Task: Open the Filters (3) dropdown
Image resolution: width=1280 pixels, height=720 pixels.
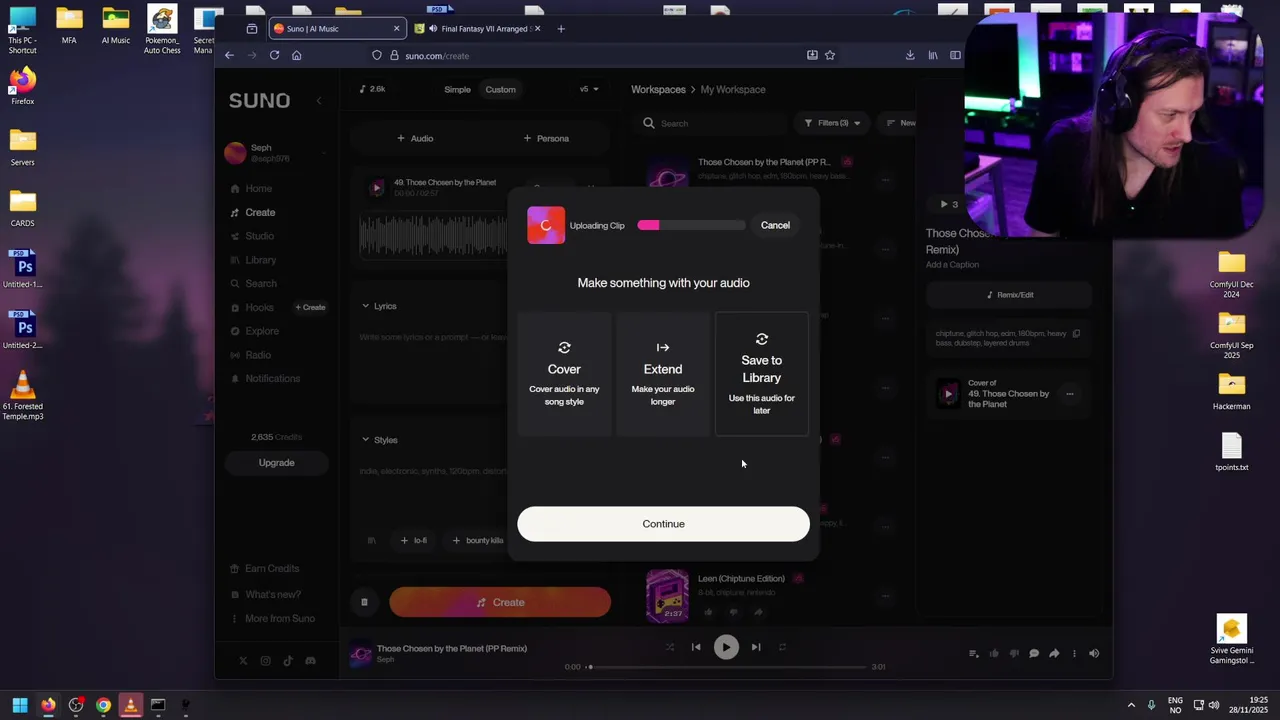Action: 832,123
